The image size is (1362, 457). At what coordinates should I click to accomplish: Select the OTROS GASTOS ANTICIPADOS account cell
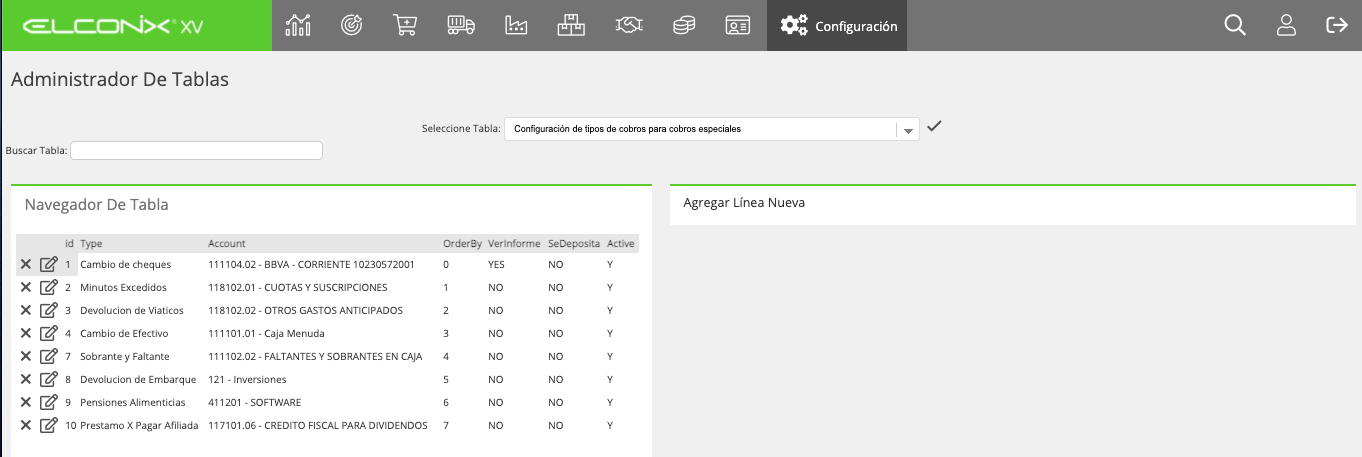pos(305,310)
